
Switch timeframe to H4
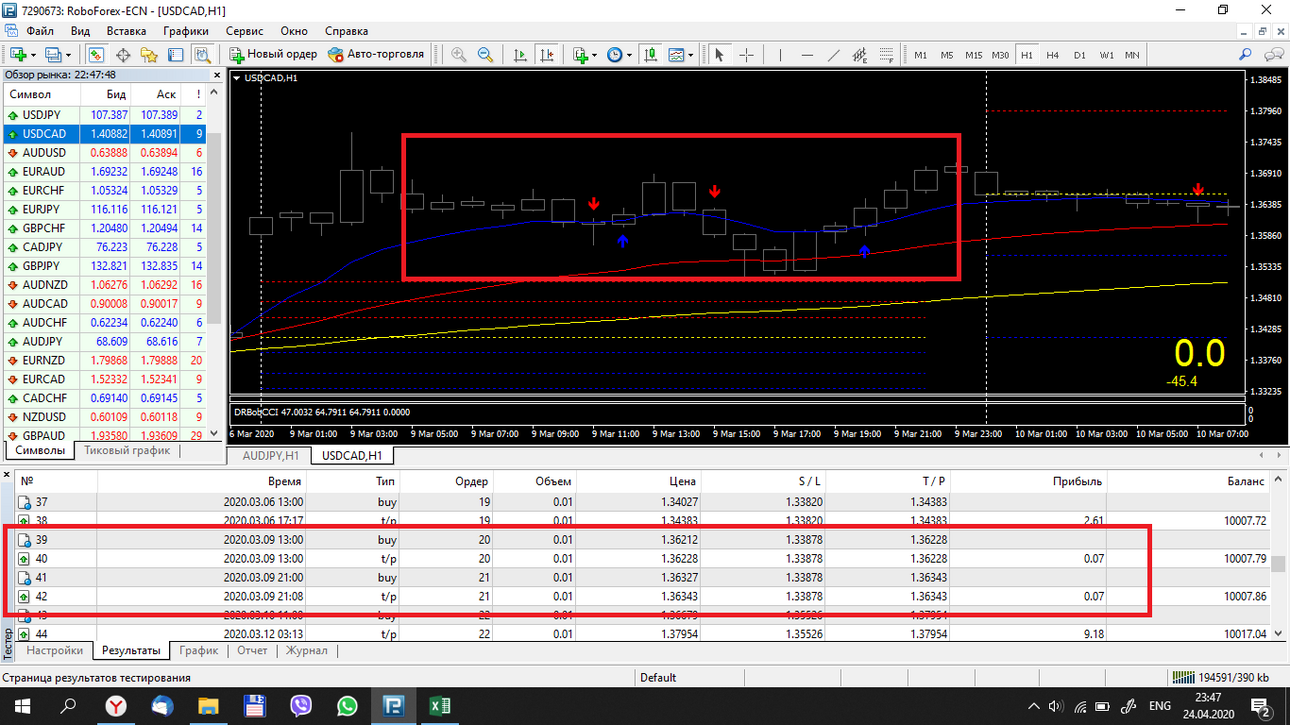[1052, 55]
